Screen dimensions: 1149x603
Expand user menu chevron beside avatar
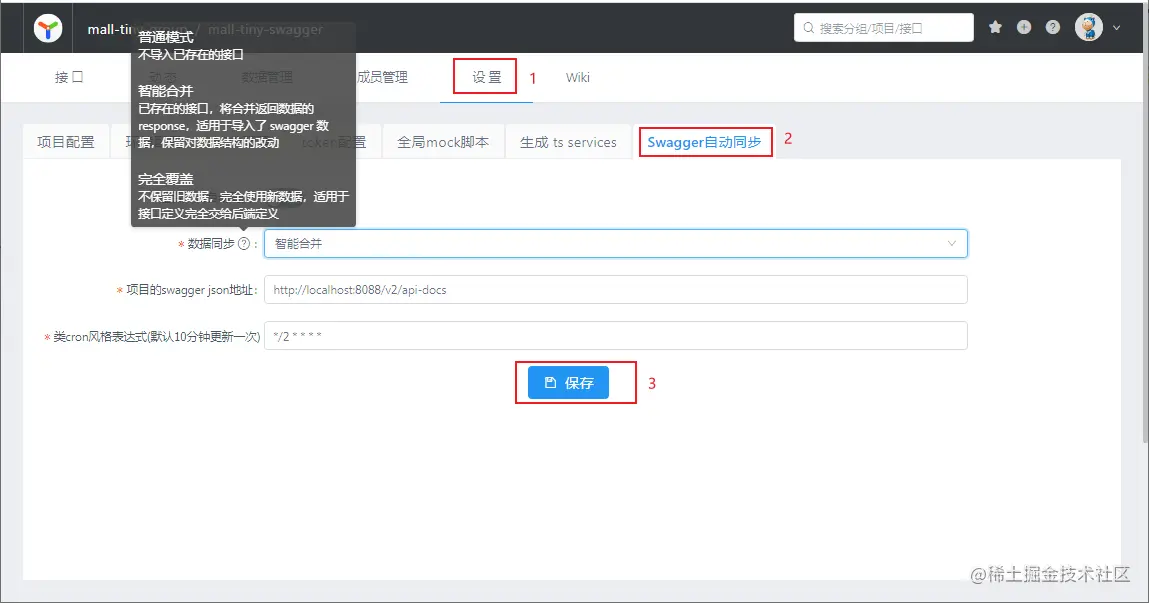(1117, 28)
